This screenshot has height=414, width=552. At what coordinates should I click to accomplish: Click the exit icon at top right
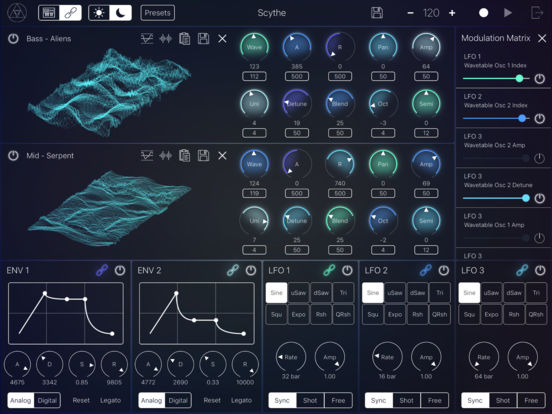click(537, 13)
